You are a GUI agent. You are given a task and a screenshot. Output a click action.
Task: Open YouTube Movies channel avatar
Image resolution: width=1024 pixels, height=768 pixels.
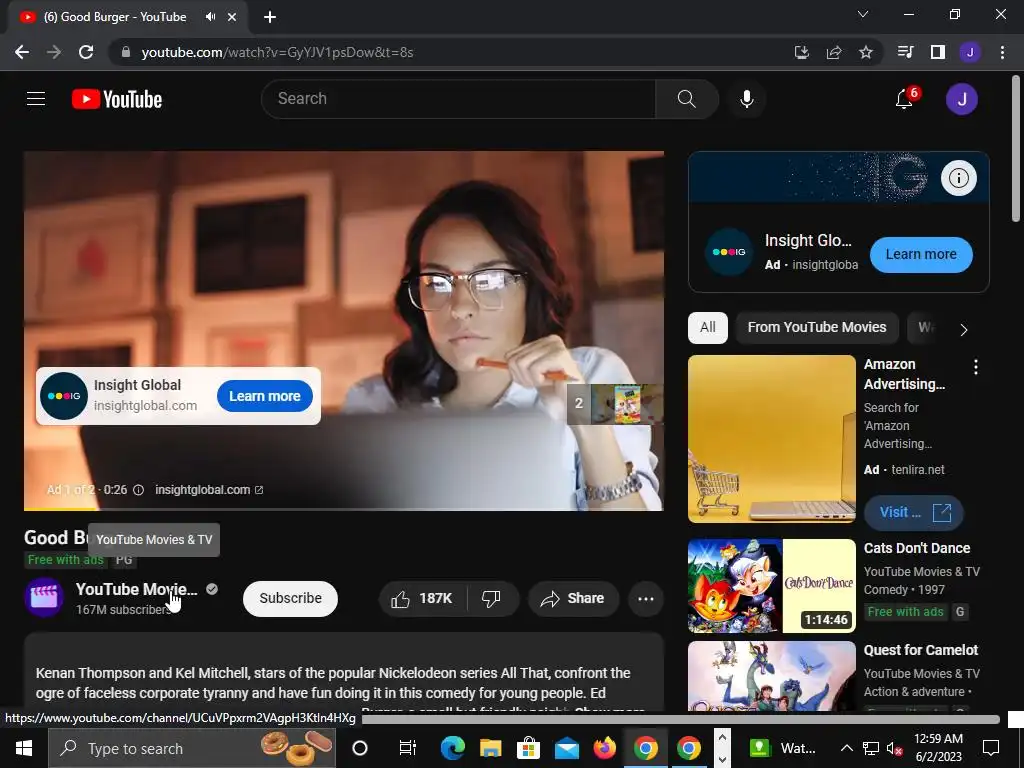(44, 597)
